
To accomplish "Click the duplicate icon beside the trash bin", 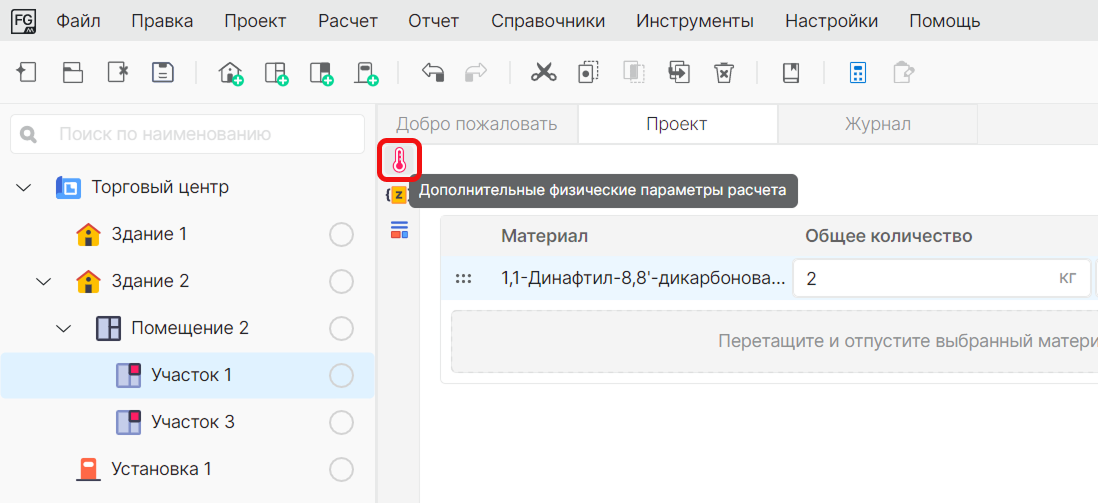I will 679,72.
